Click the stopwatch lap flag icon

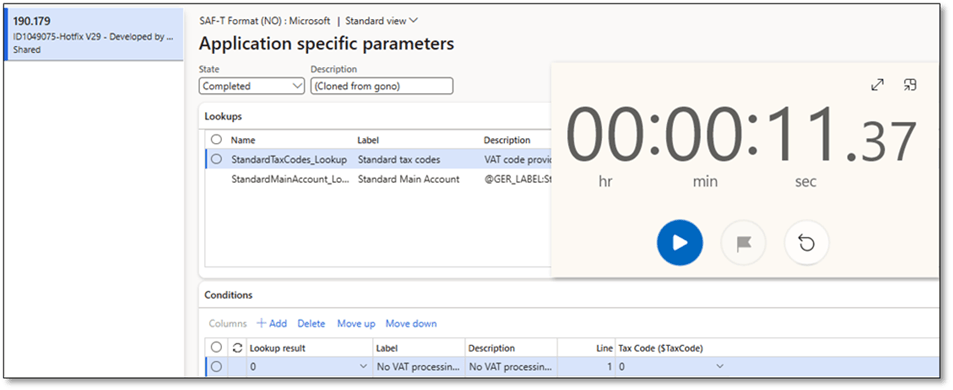[x=743, y=243]
